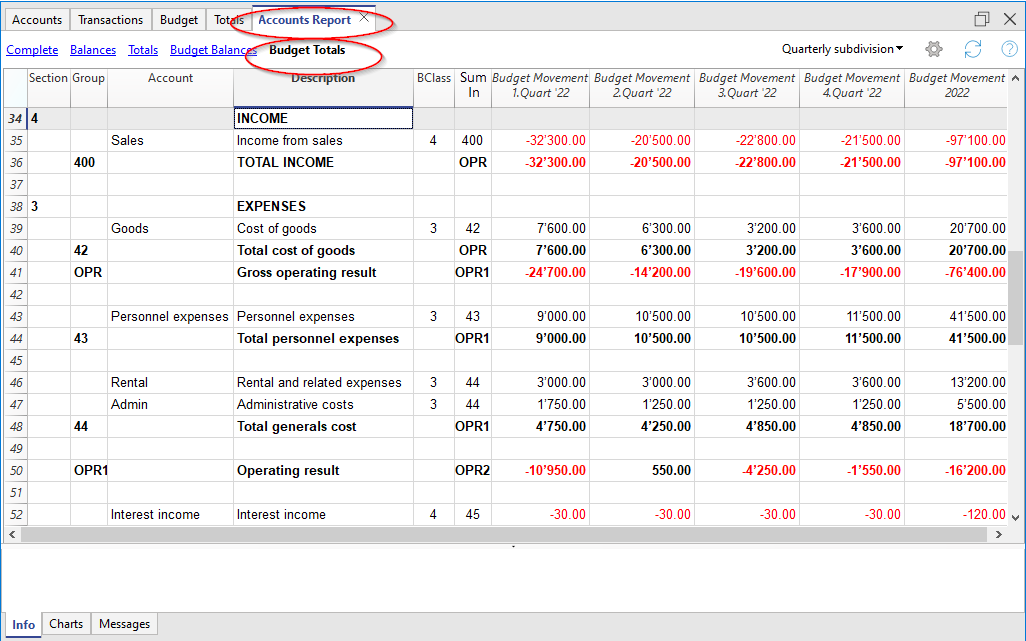Restore the window with the restore icon
This screenshot has height=641, width=1026.
pos(981,18)
